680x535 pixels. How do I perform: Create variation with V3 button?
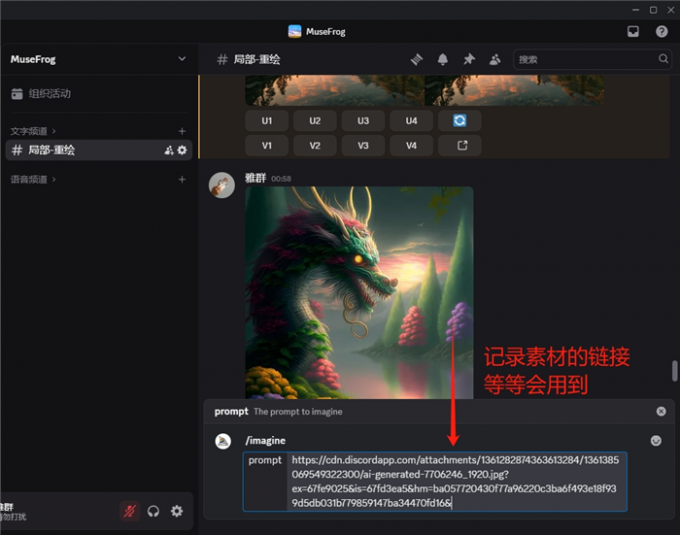coord(363,146)
